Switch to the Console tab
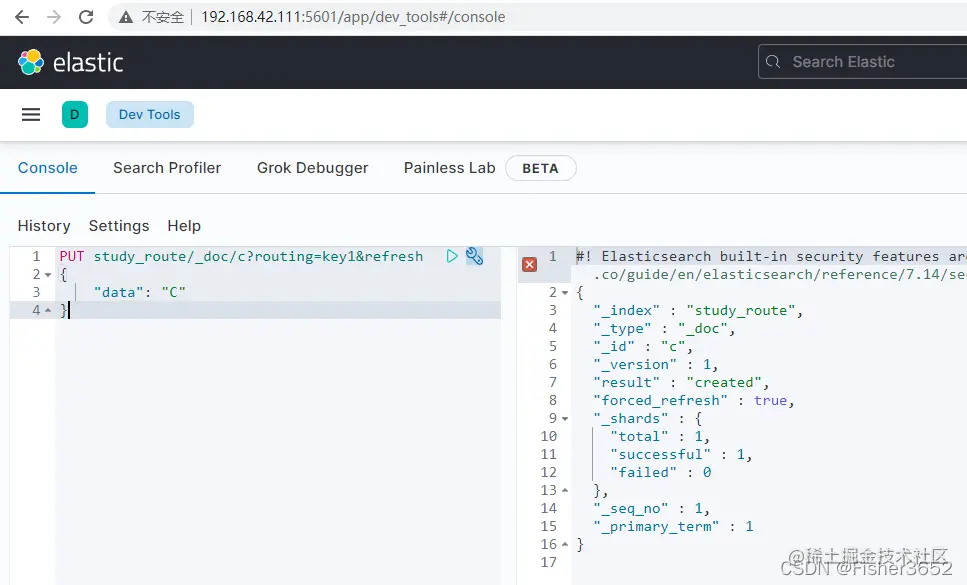Viewport: 967px width, 585px height. (47, 168)
